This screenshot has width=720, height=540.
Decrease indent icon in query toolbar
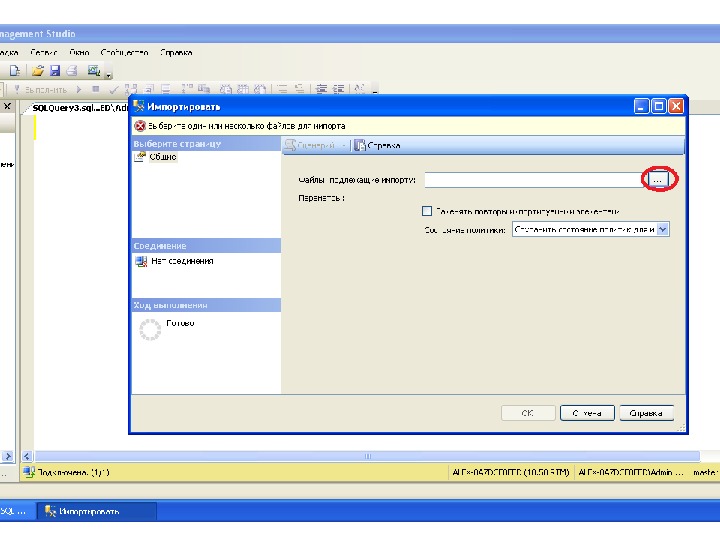coord(321,90)
